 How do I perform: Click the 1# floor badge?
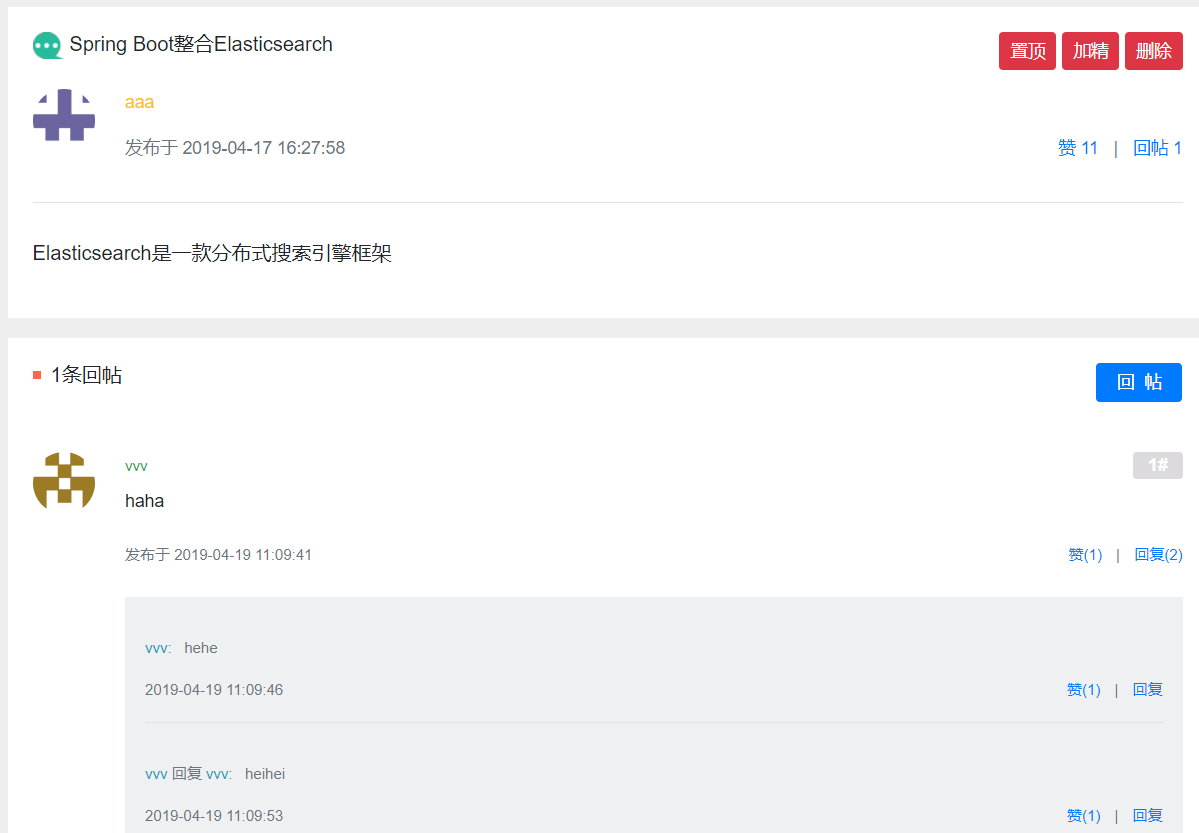tap(1158, 465)
